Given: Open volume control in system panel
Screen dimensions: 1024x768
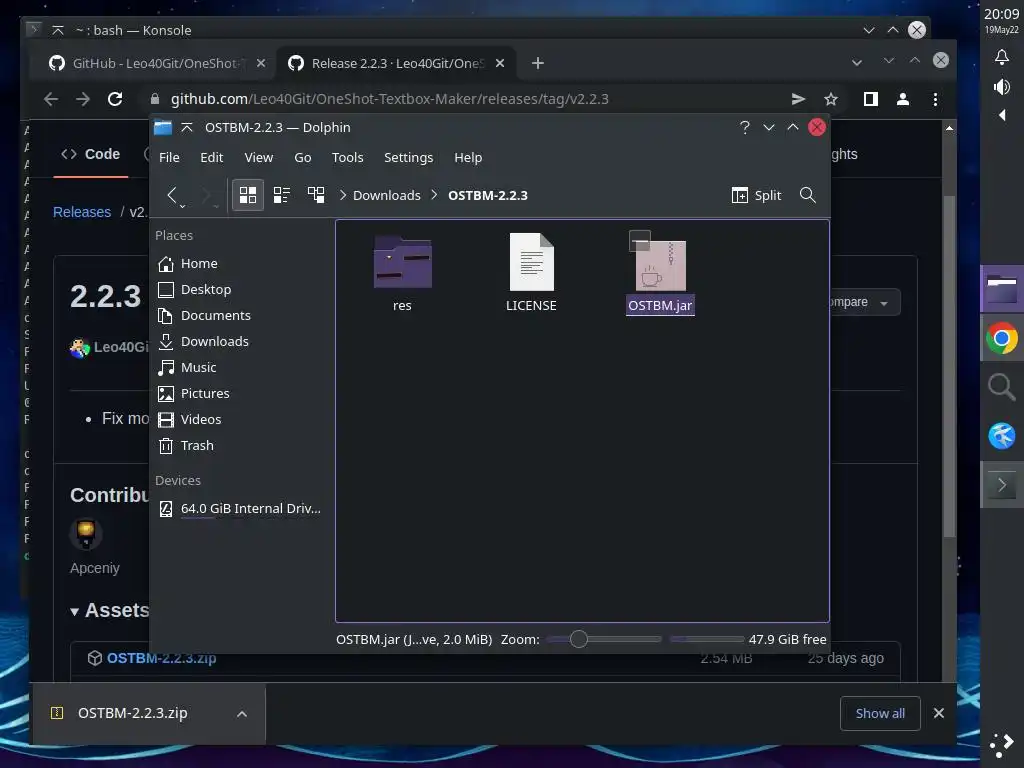Looking at the screenshot, I should click(1002, 87).
